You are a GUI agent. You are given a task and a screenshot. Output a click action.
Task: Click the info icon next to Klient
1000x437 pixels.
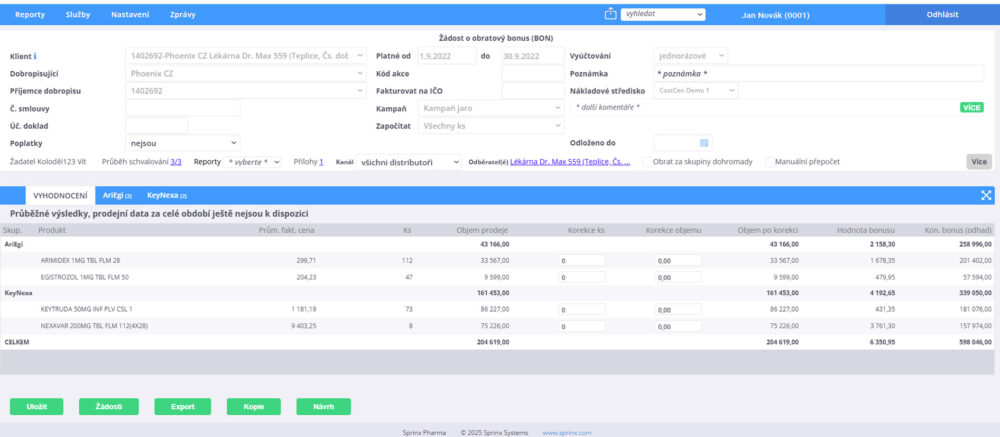(36, 55)
